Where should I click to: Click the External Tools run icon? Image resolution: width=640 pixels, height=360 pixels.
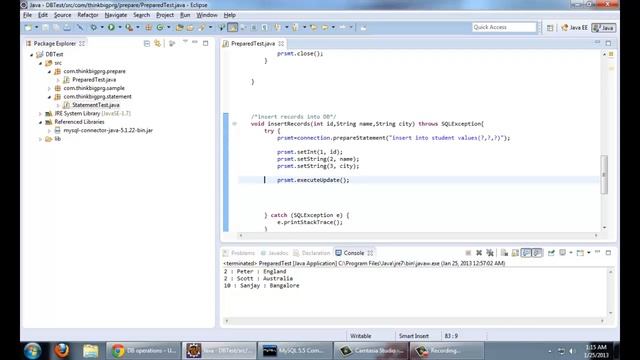(129, 27)
